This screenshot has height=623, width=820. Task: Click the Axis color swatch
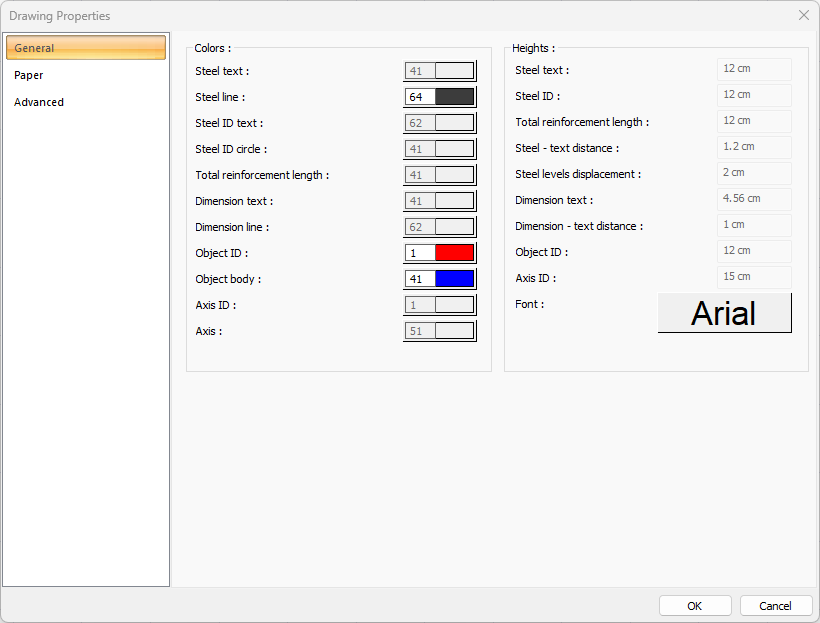coord(454,331)
